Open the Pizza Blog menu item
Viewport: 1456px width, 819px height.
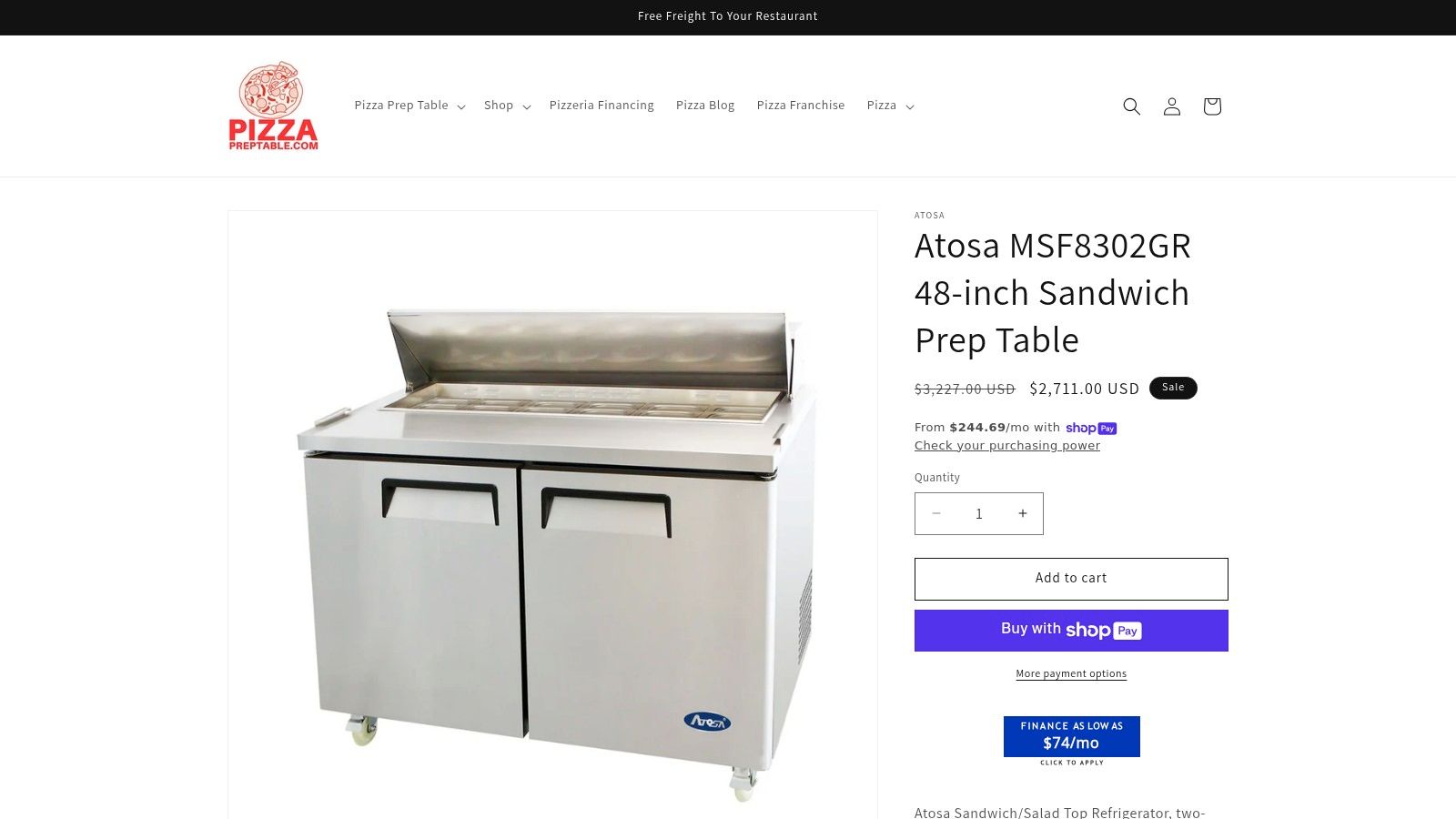point(705,106)
